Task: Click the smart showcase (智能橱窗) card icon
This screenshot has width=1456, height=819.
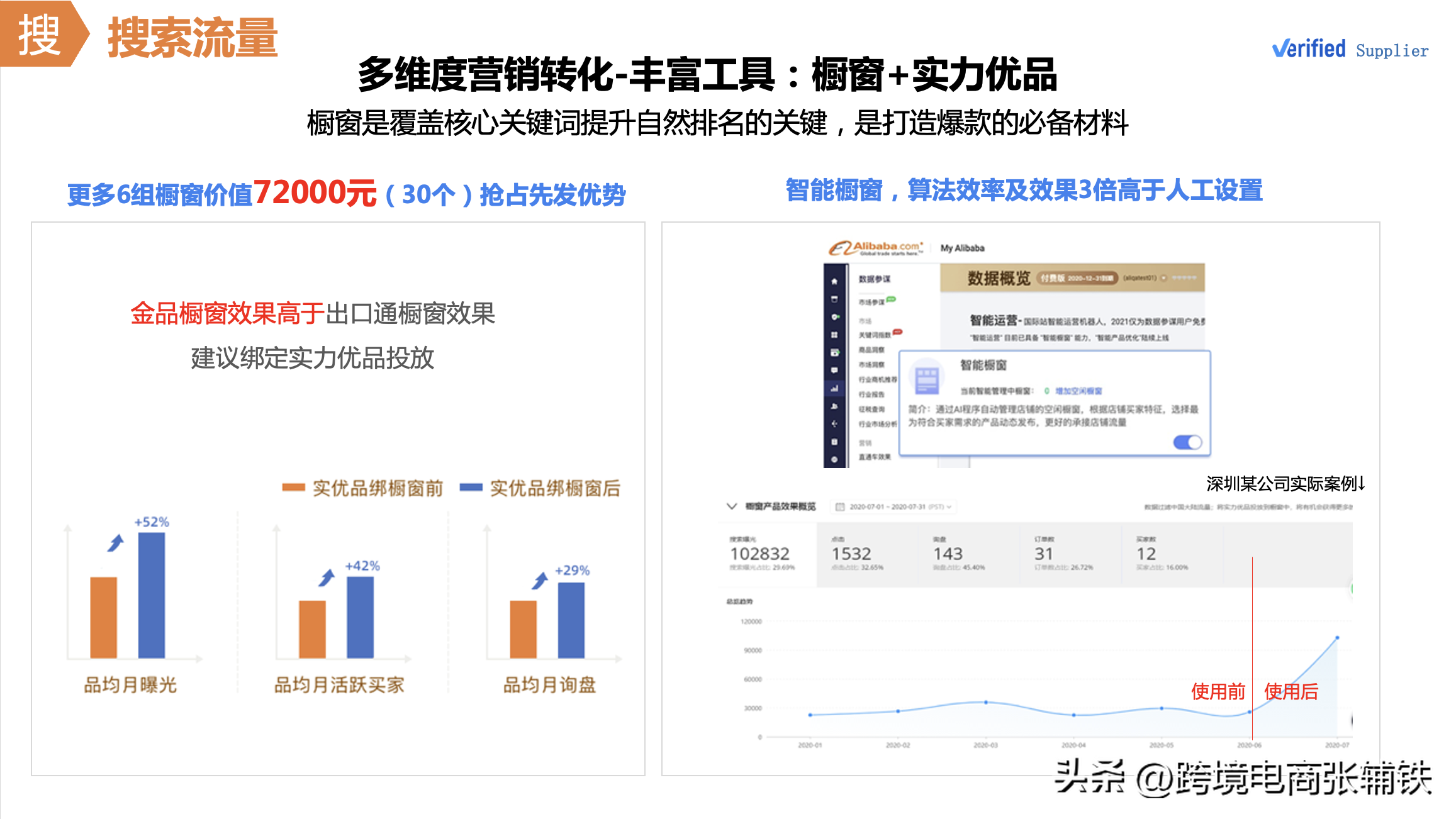Action: click(927, 380)
